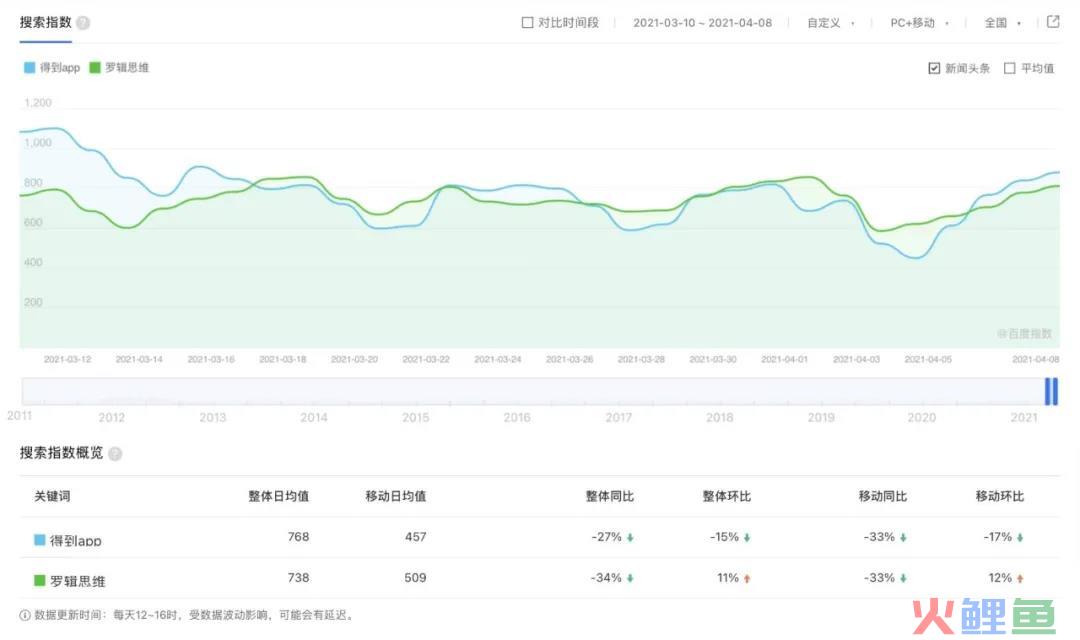Click -17% value in 得到app row
The width and height of the screenshot is (1080, 640).
tap(997, 537)
